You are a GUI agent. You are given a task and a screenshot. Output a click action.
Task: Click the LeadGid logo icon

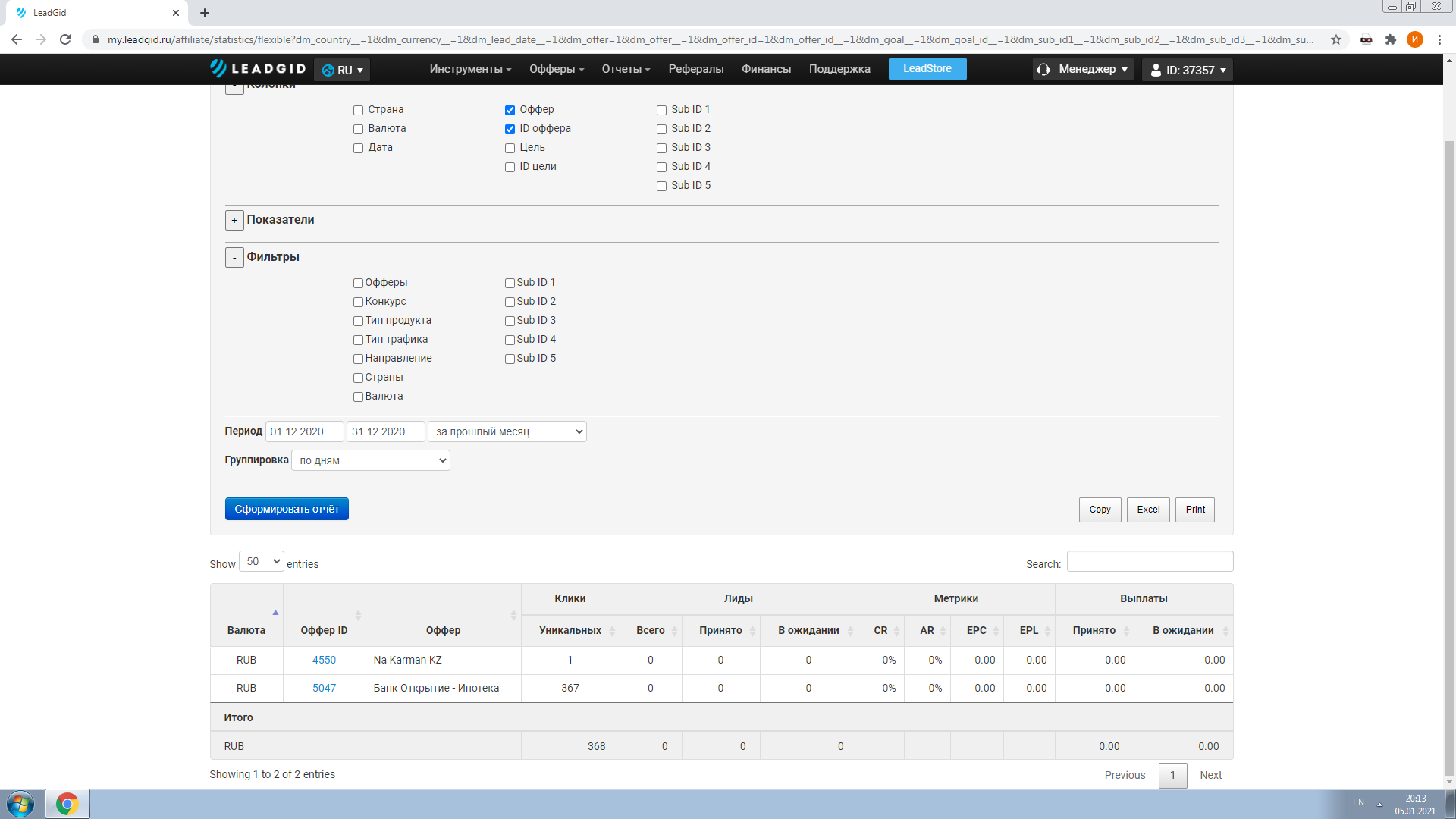[218, 68]
